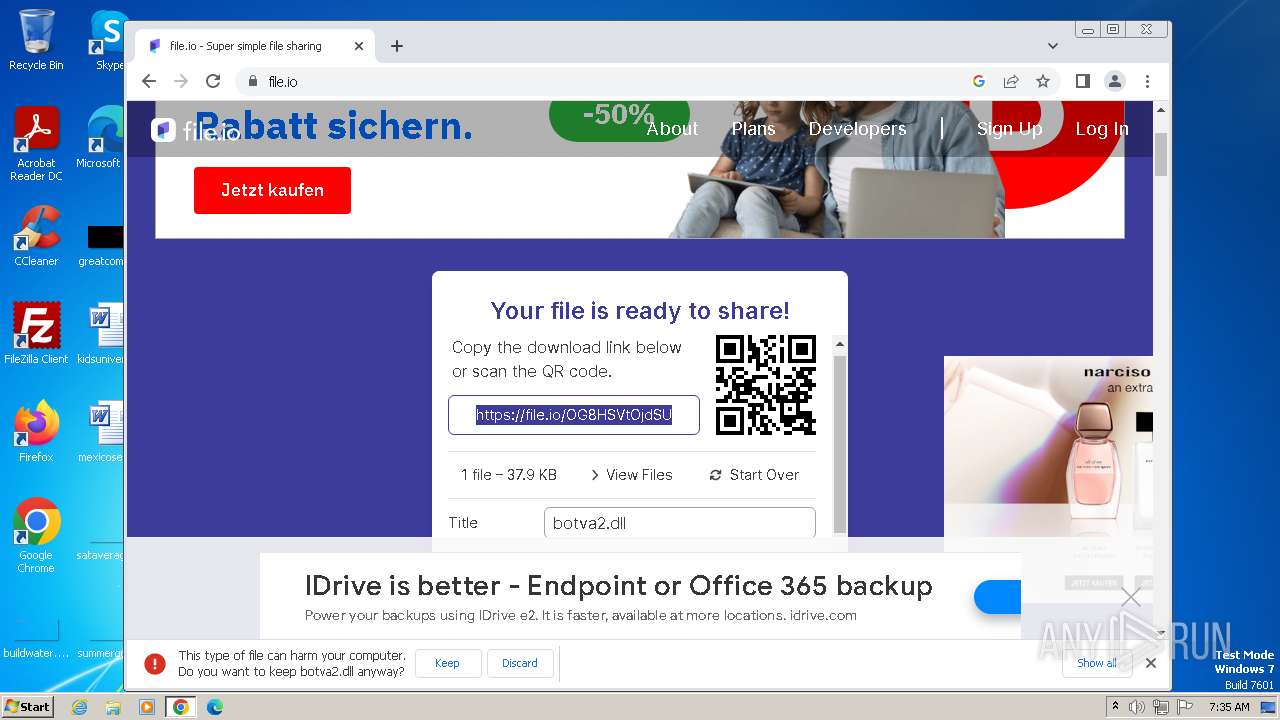Open FileZilla Client desktop icon
The width and height of the screenshot is (1280, 720).
tap(36, 334)
